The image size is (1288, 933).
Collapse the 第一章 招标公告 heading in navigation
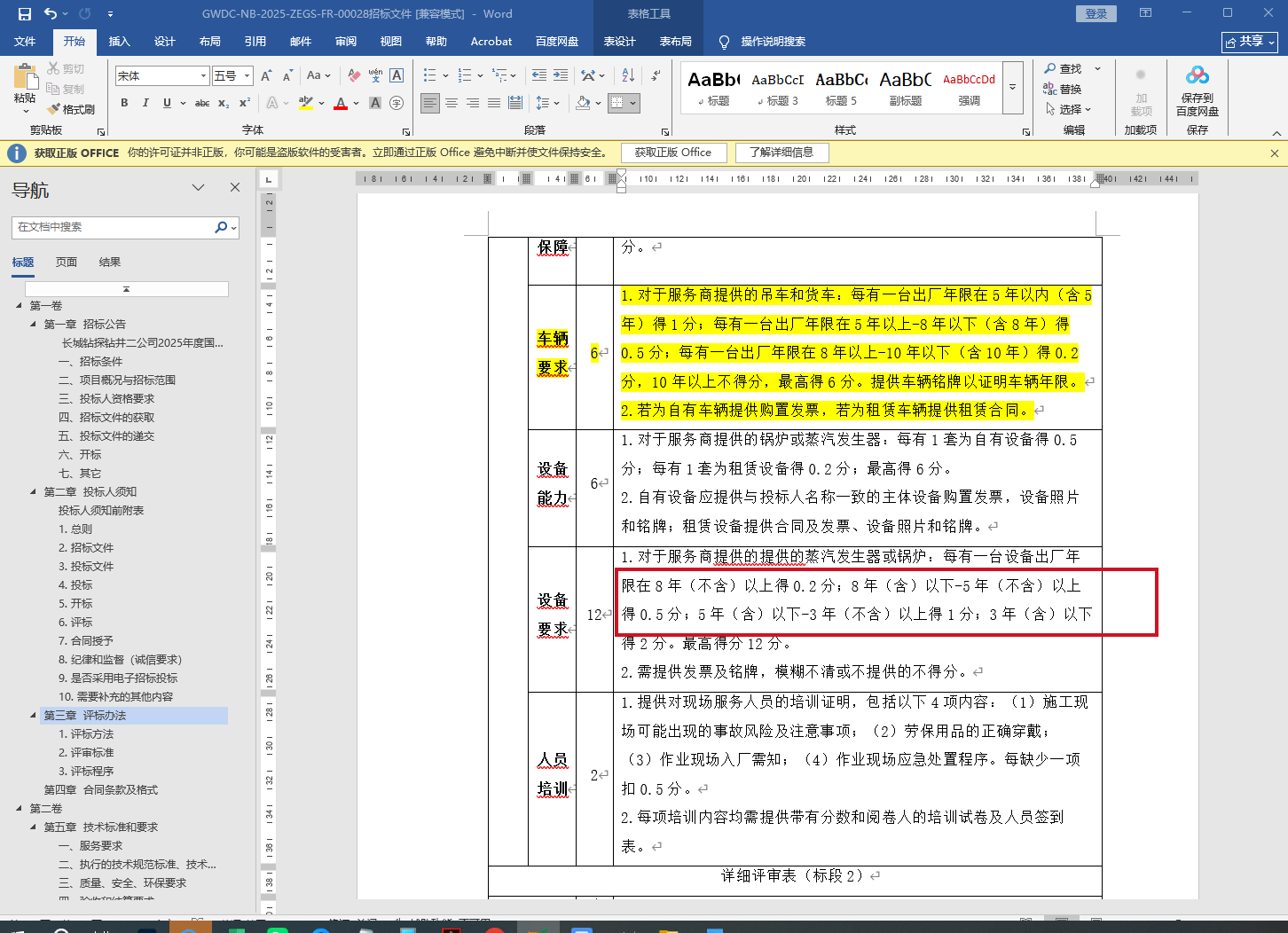click(34, 325)
